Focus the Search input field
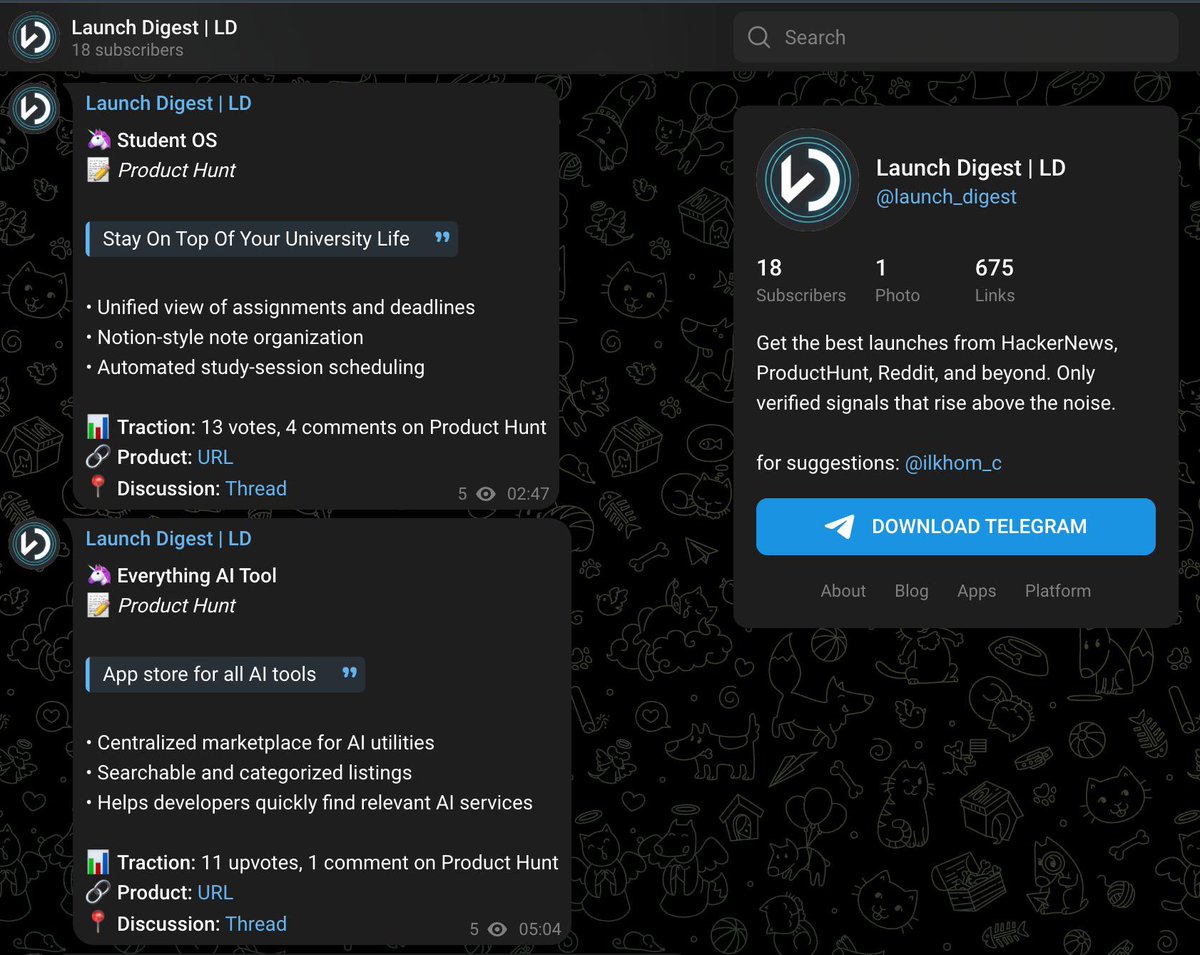The height and width of the screenshot is (955, 1200). (x=956, y=38)
